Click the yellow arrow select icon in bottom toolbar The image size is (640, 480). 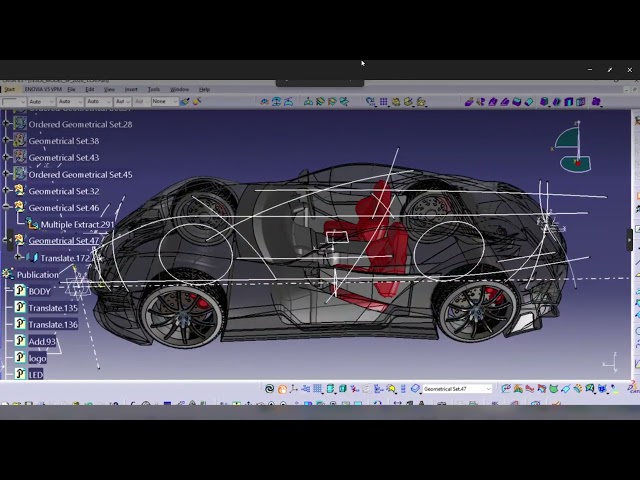click(391, 389)
